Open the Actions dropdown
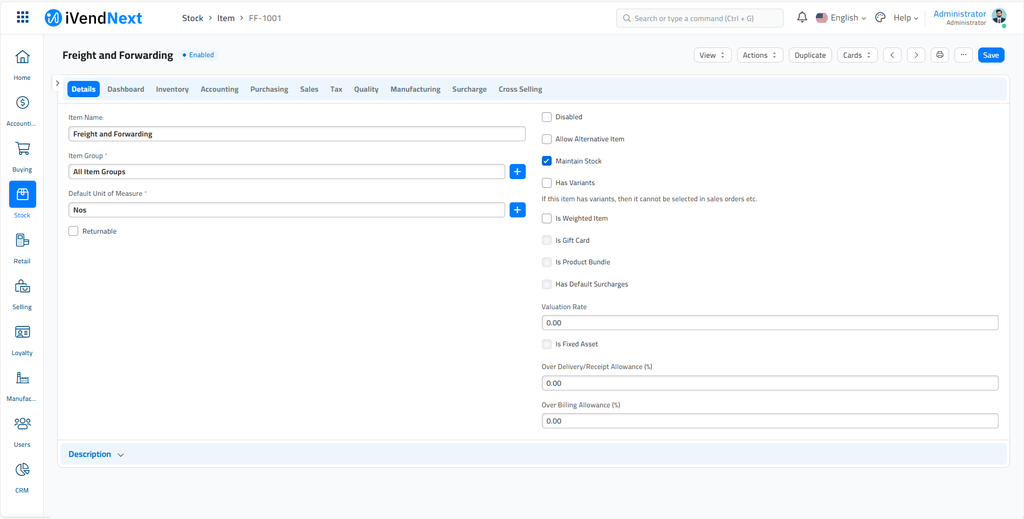The width and height of the screenshot is (1024, 519). point(760,55)
